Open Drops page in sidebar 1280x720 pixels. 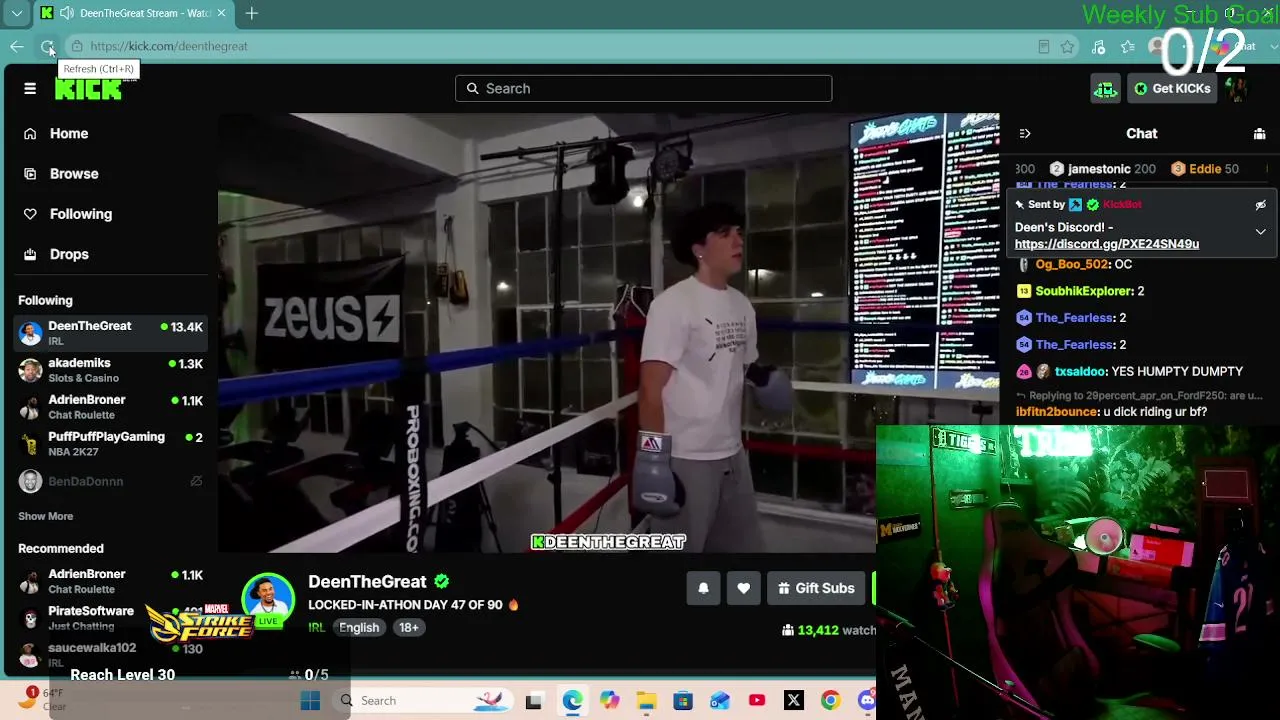tap(69, 254)
